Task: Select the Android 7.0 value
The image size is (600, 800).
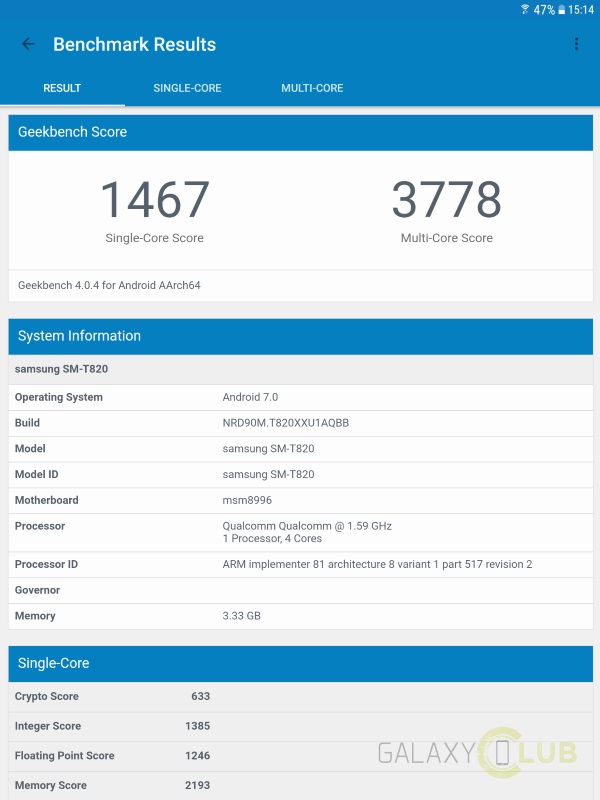Action: coord(250,397)
